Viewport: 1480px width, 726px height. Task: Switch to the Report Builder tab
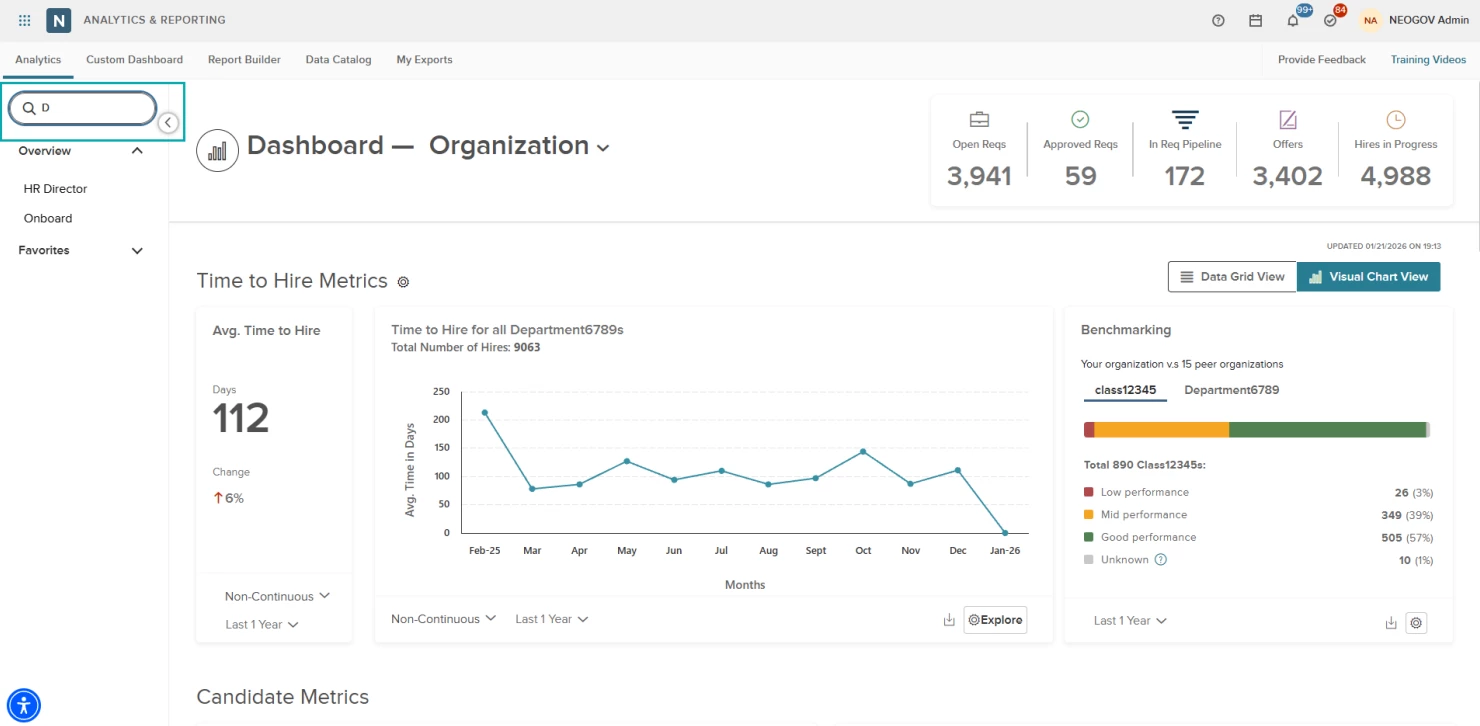[x=244, y=60]
